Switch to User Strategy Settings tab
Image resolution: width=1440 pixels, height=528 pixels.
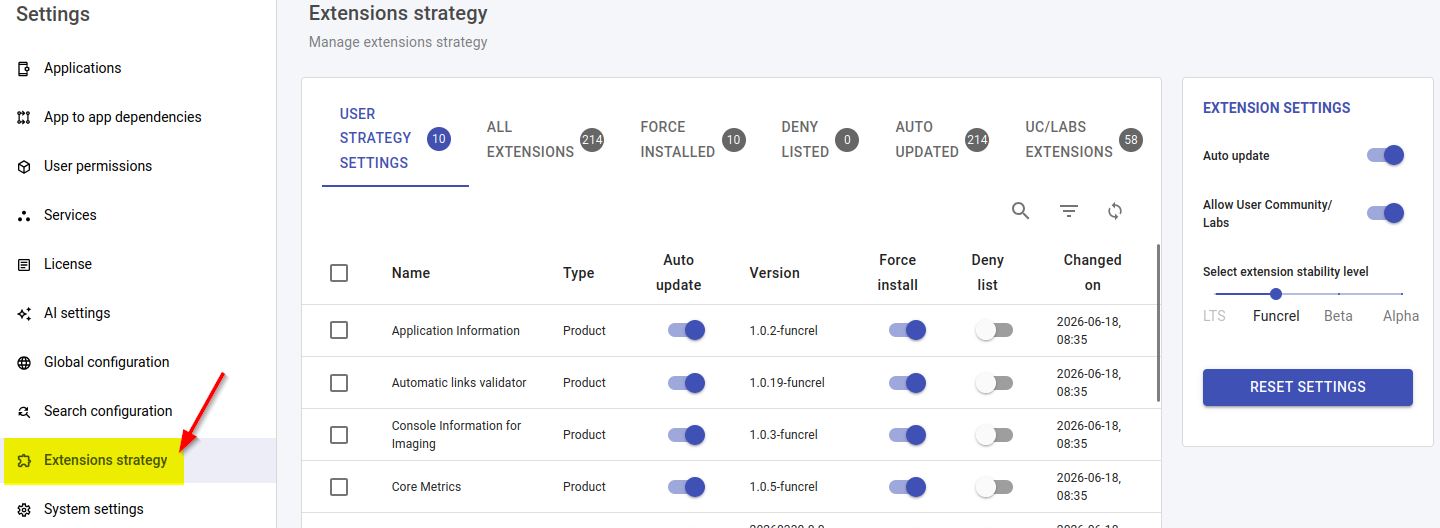coord(395,138)
